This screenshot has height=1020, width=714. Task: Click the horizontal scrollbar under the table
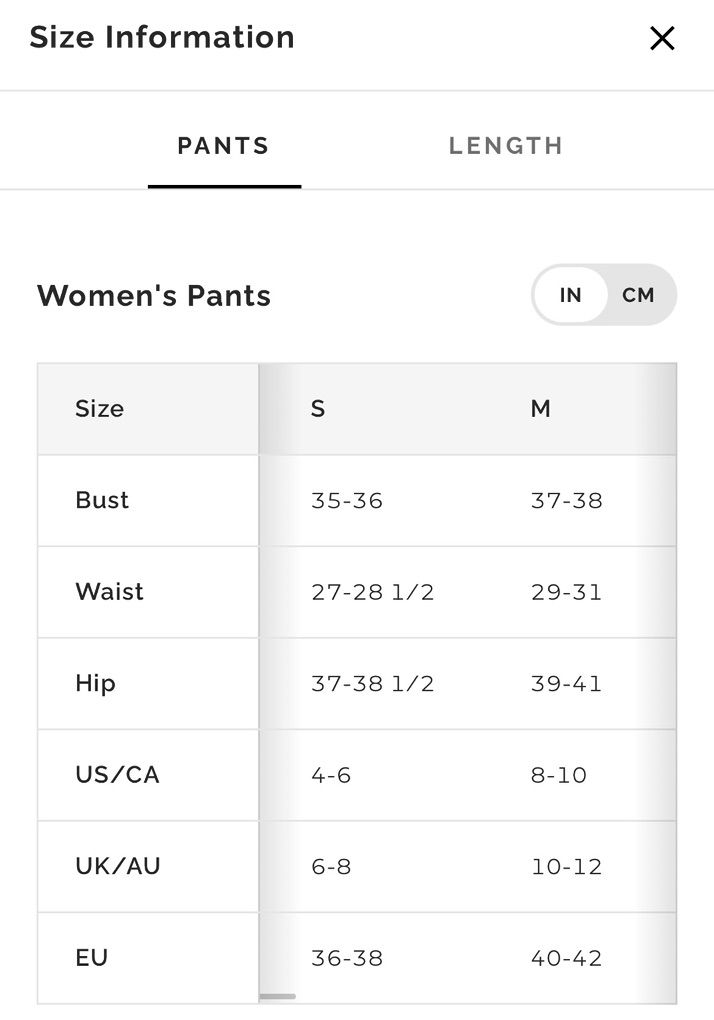pos(278,996)
